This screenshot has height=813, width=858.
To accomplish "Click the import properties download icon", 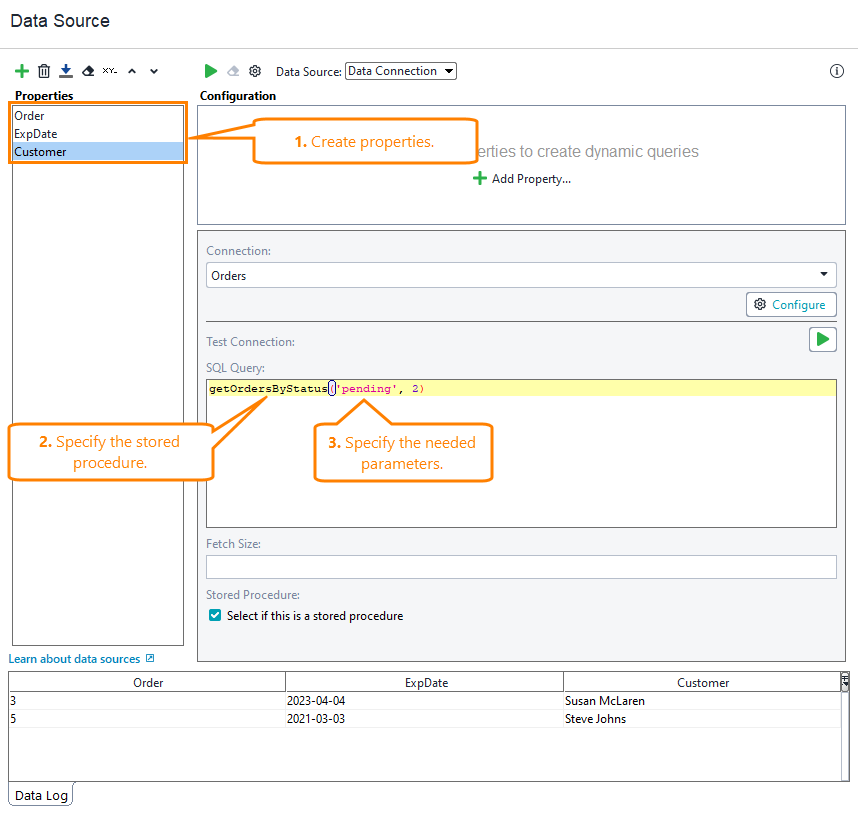I will (65, 71).
